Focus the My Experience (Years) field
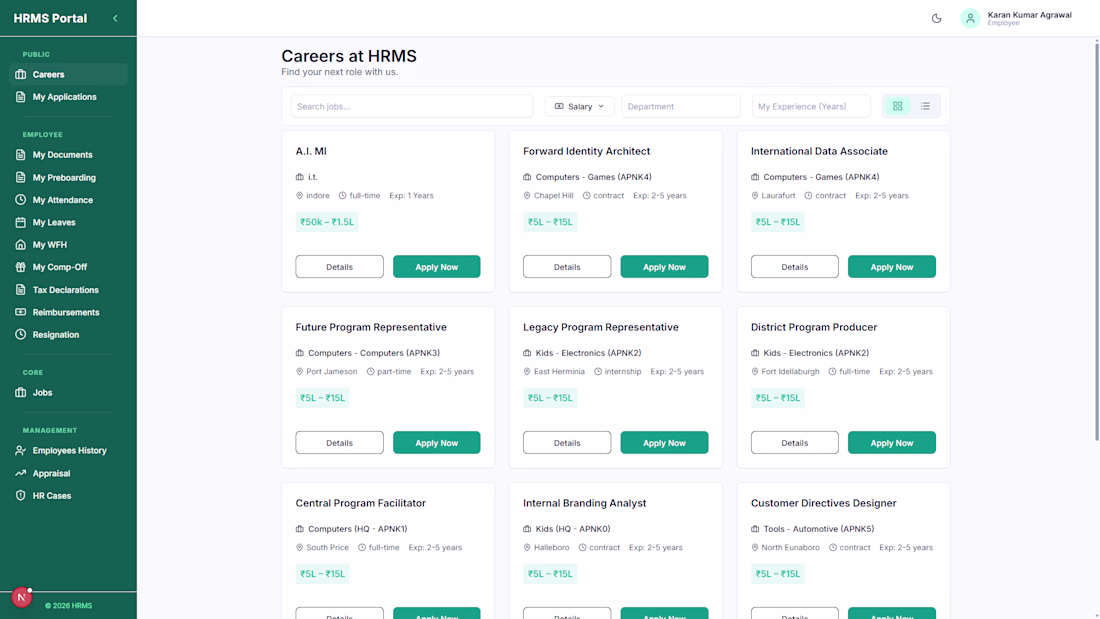 pos(811,106)
